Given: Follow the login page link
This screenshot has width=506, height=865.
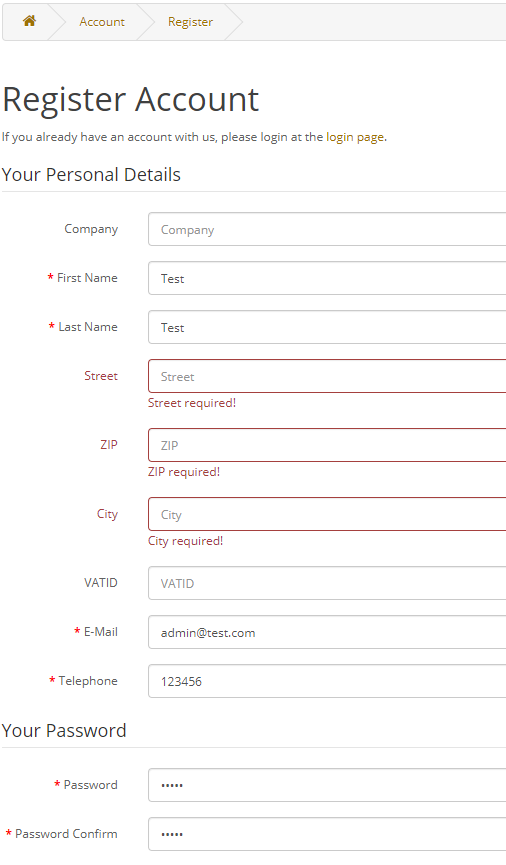Looking at the screenshot, I should pyautogui.click(x=355, y=137).
